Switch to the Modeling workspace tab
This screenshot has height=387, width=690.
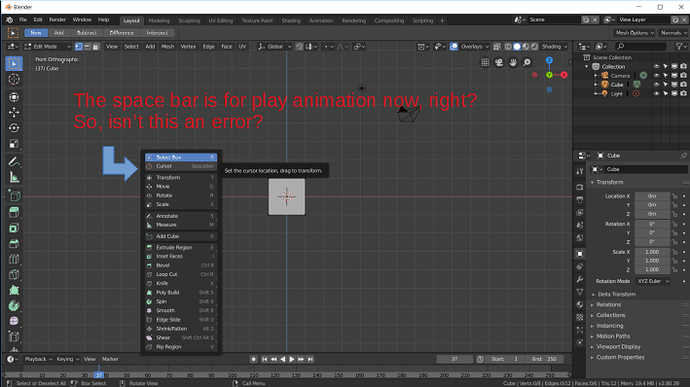(x=159, y=21)
